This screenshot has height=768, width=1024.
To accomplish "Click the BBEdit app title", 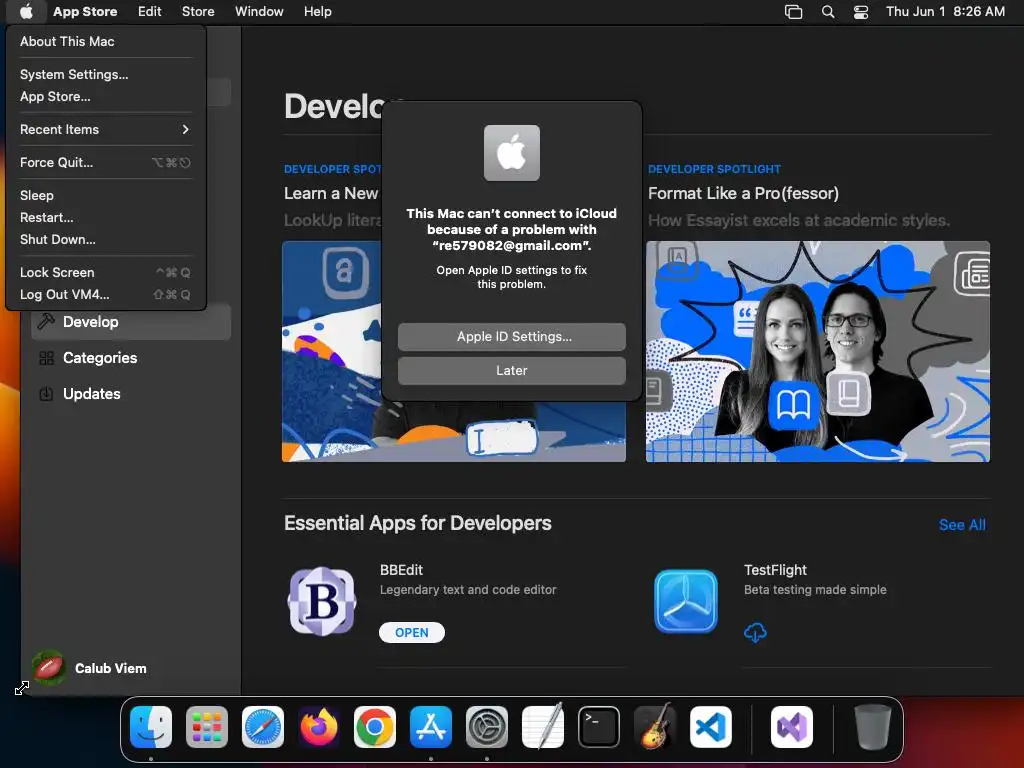I will [x=401, y=570].
